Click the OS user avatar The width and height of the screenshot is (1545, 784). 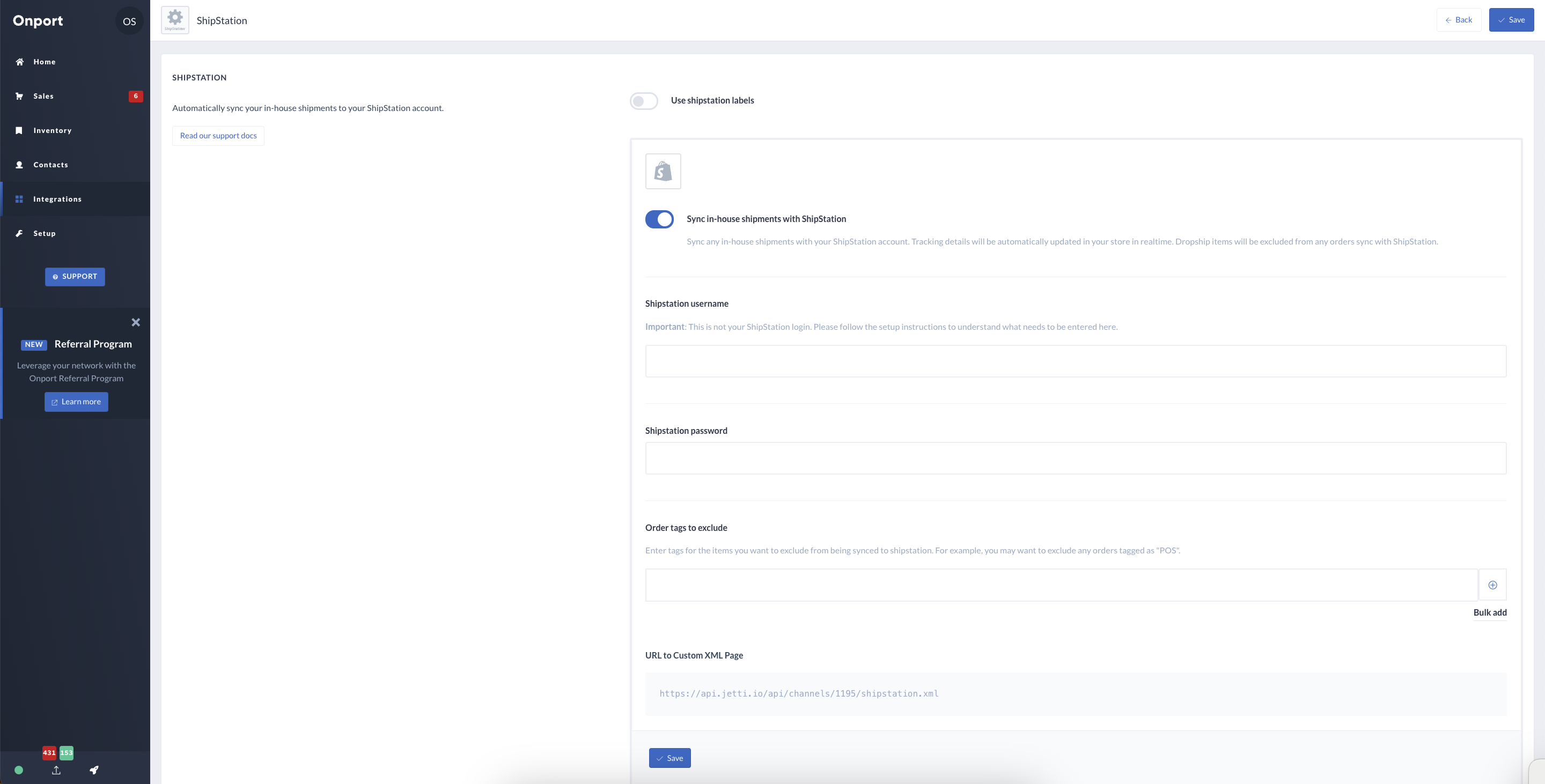(129, 21)
